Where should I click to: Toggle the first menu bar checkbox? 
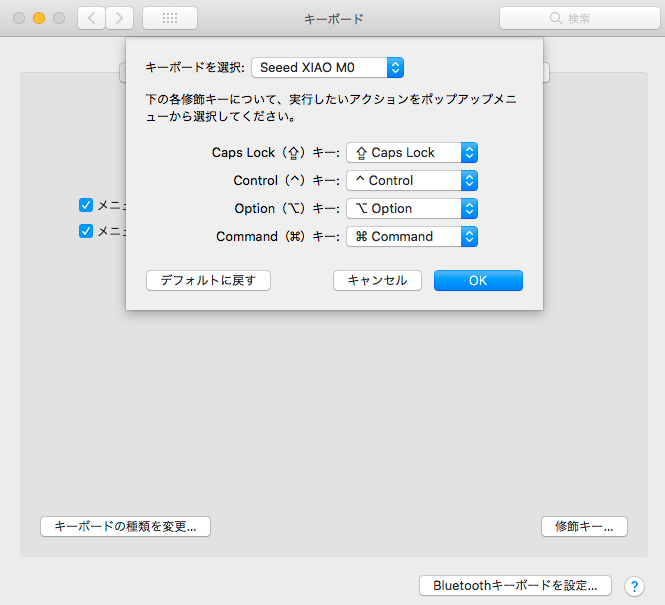tap(86, 205)
